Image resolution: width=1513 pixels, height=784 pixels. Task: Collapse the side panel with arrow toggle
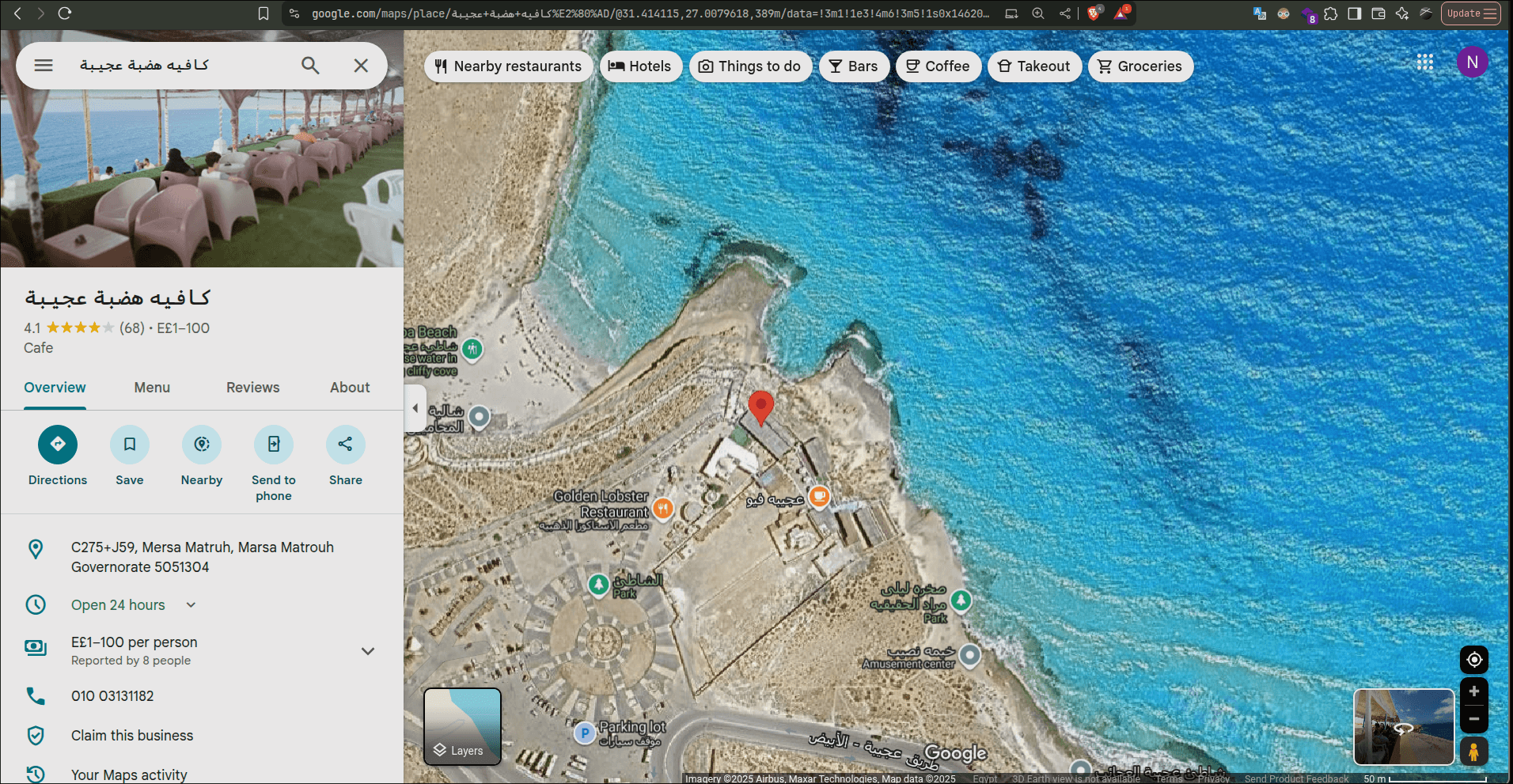click(x=415, y=408)
